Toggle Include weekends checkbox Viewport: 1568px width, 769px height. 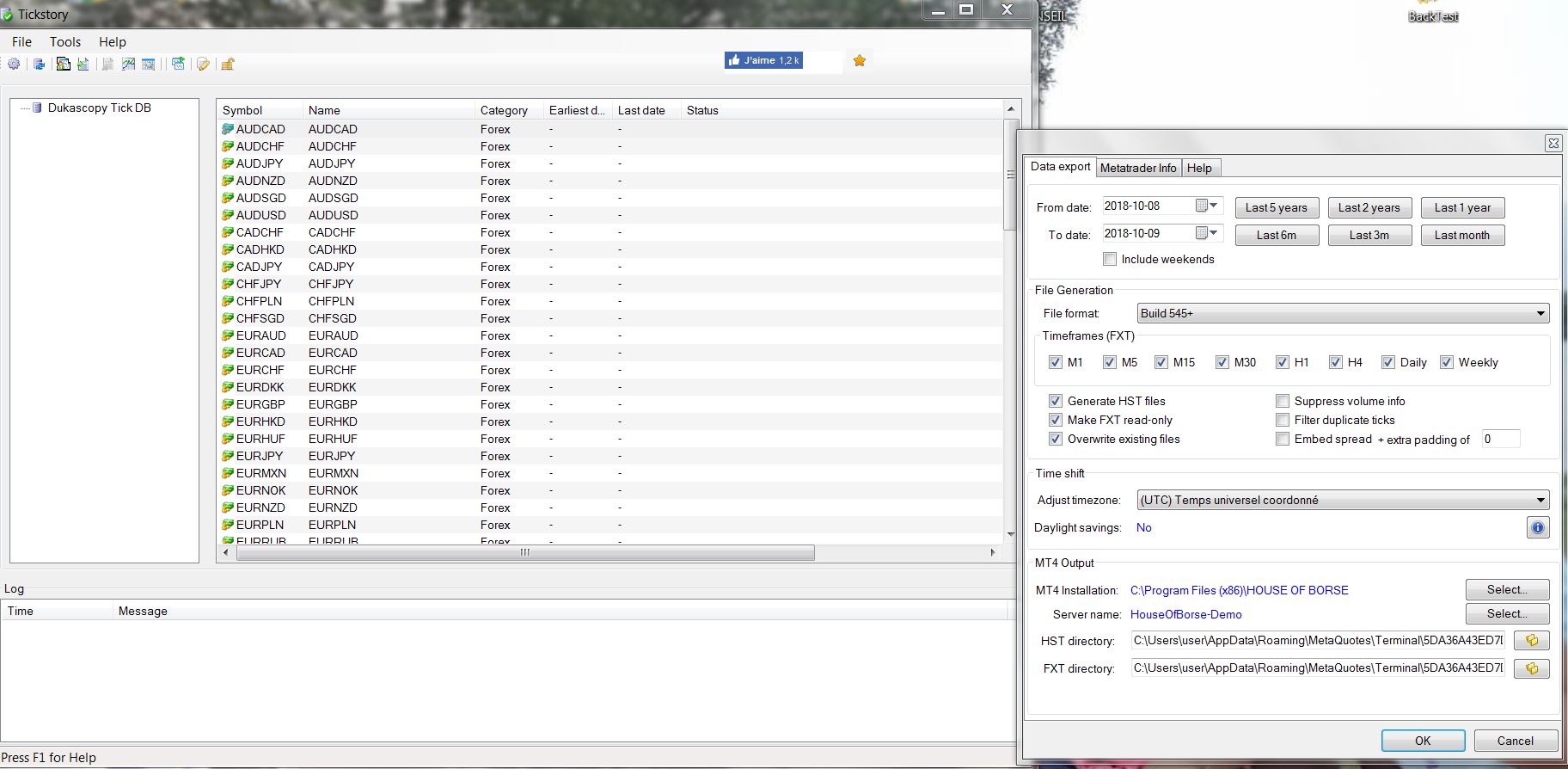click(1110, 259)
